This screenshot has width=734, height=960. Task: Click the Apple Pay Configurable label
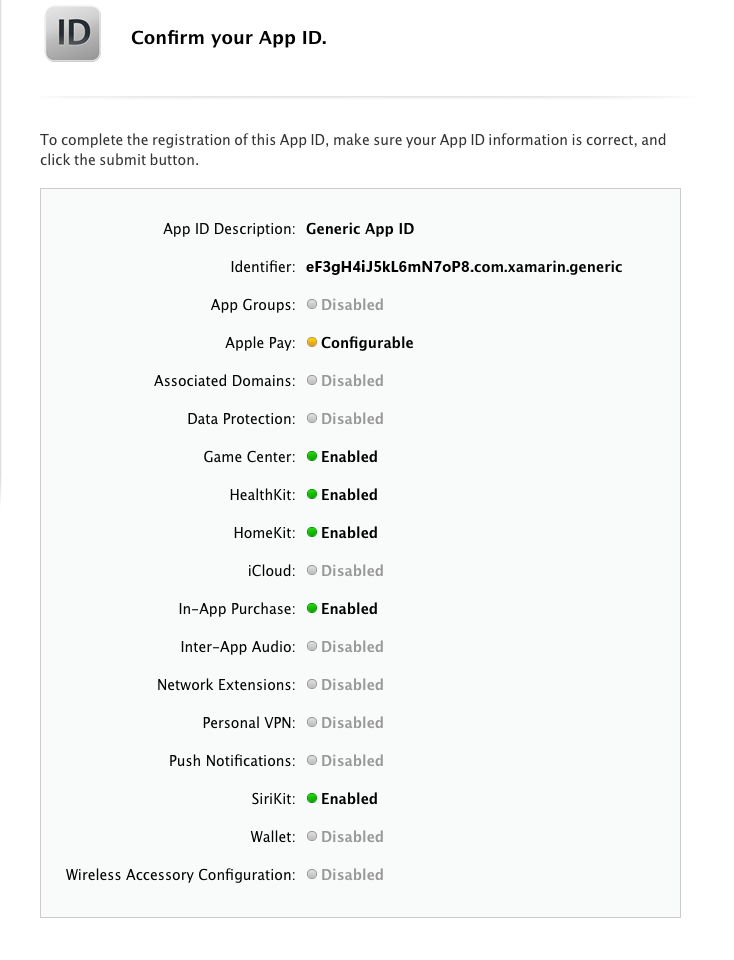coord(367,342)
